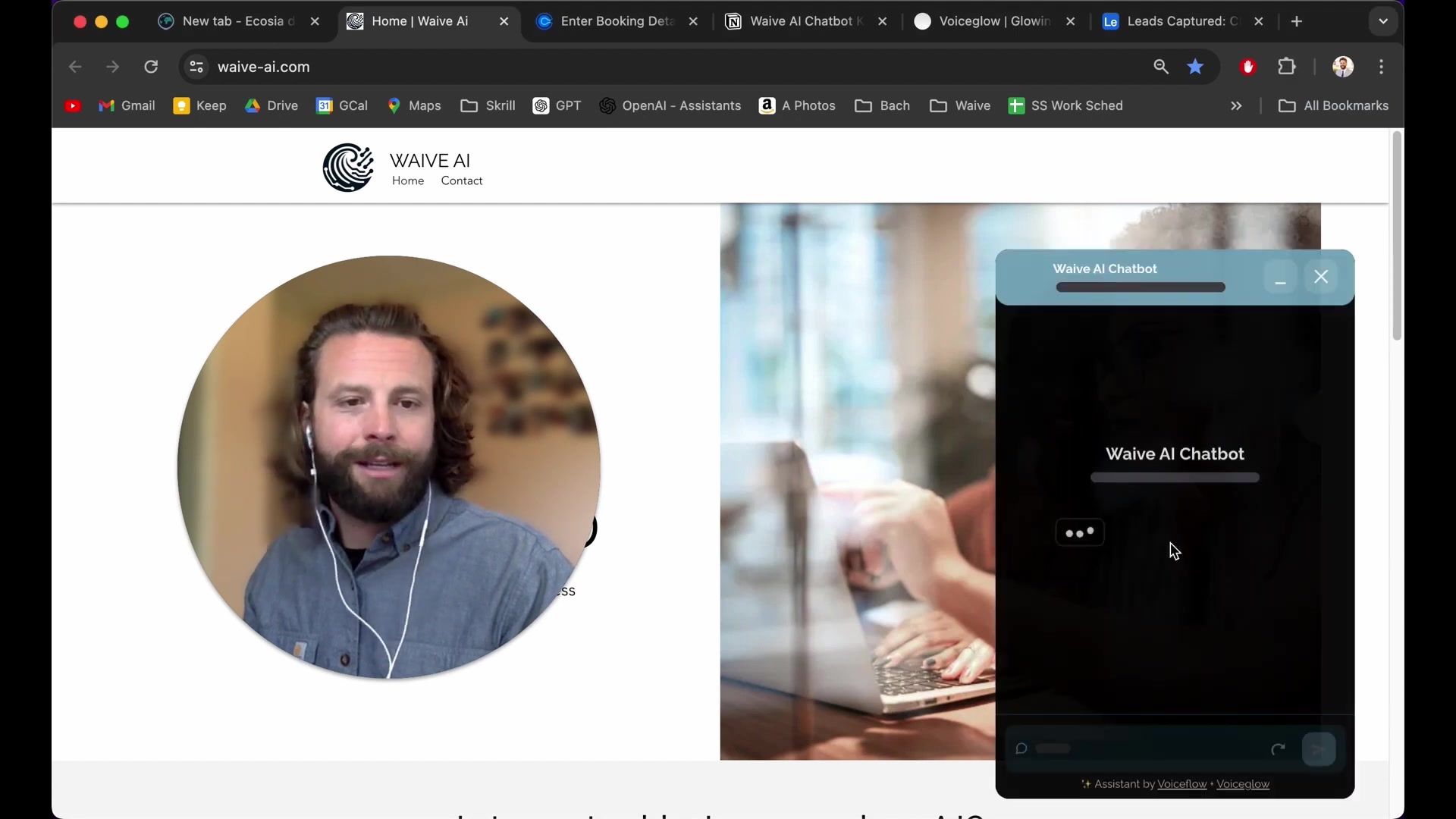
Task: Open the YouTube bookmark
Action: (x=73, y=106)
